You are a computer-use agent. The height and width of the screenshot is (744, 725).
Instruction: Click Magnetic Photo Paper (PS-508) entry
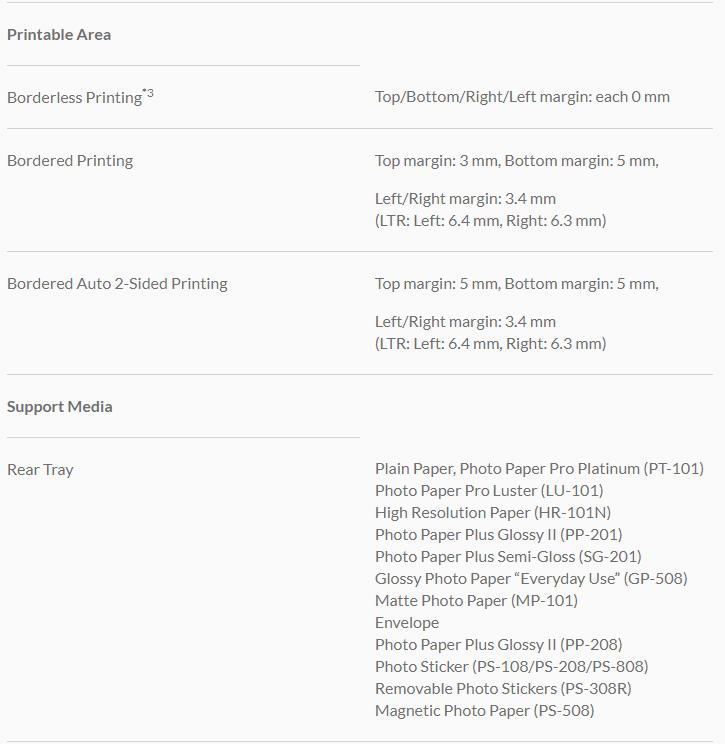tap(484, 711)
